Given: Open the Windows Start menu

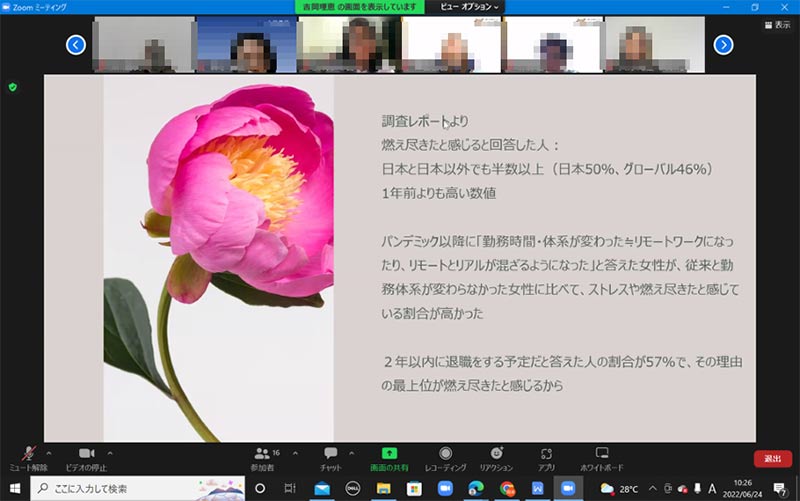Looking at the screenshot, I should point(15,489).
